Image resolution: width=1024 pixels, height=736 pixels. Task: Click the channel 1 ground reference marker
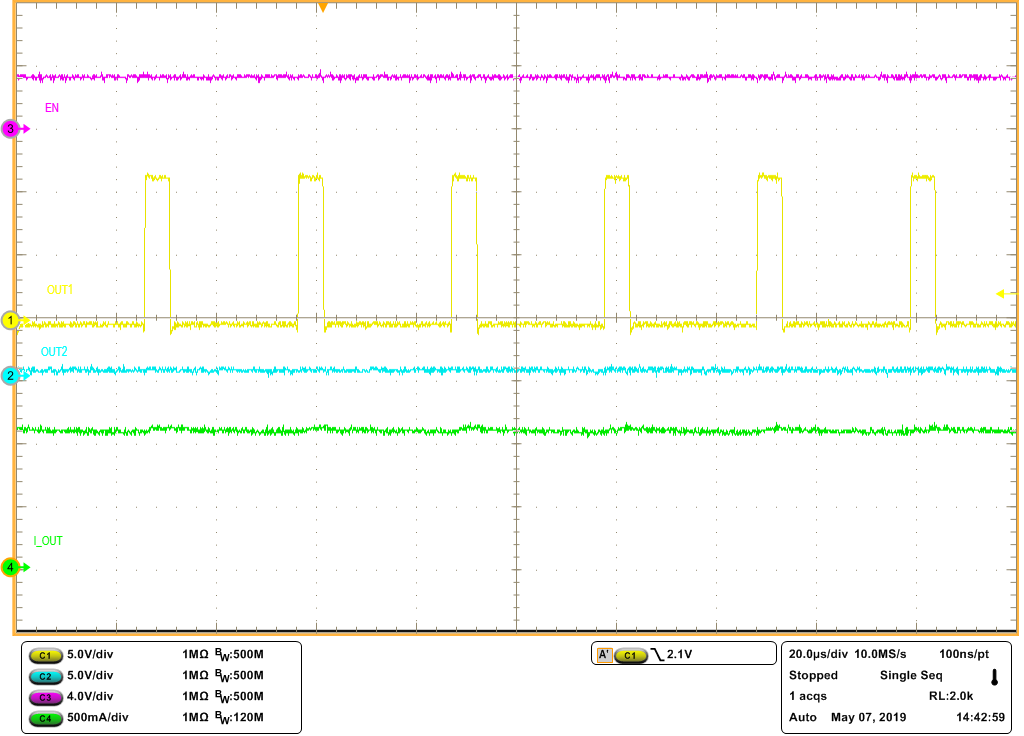pos(9,320)
